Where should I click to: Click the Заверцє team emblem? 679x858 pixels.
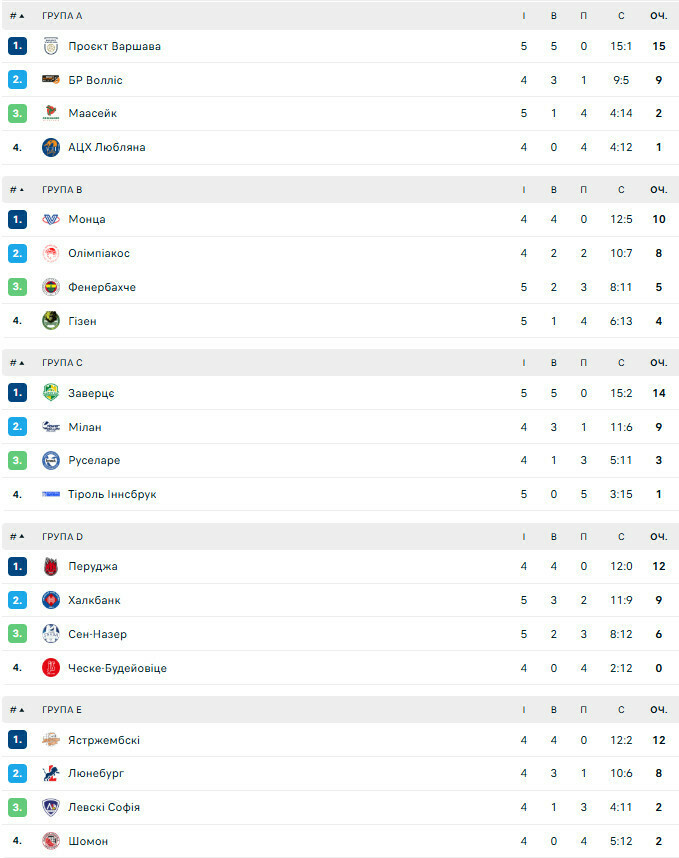pyautogui.click(x=51, y=393)
